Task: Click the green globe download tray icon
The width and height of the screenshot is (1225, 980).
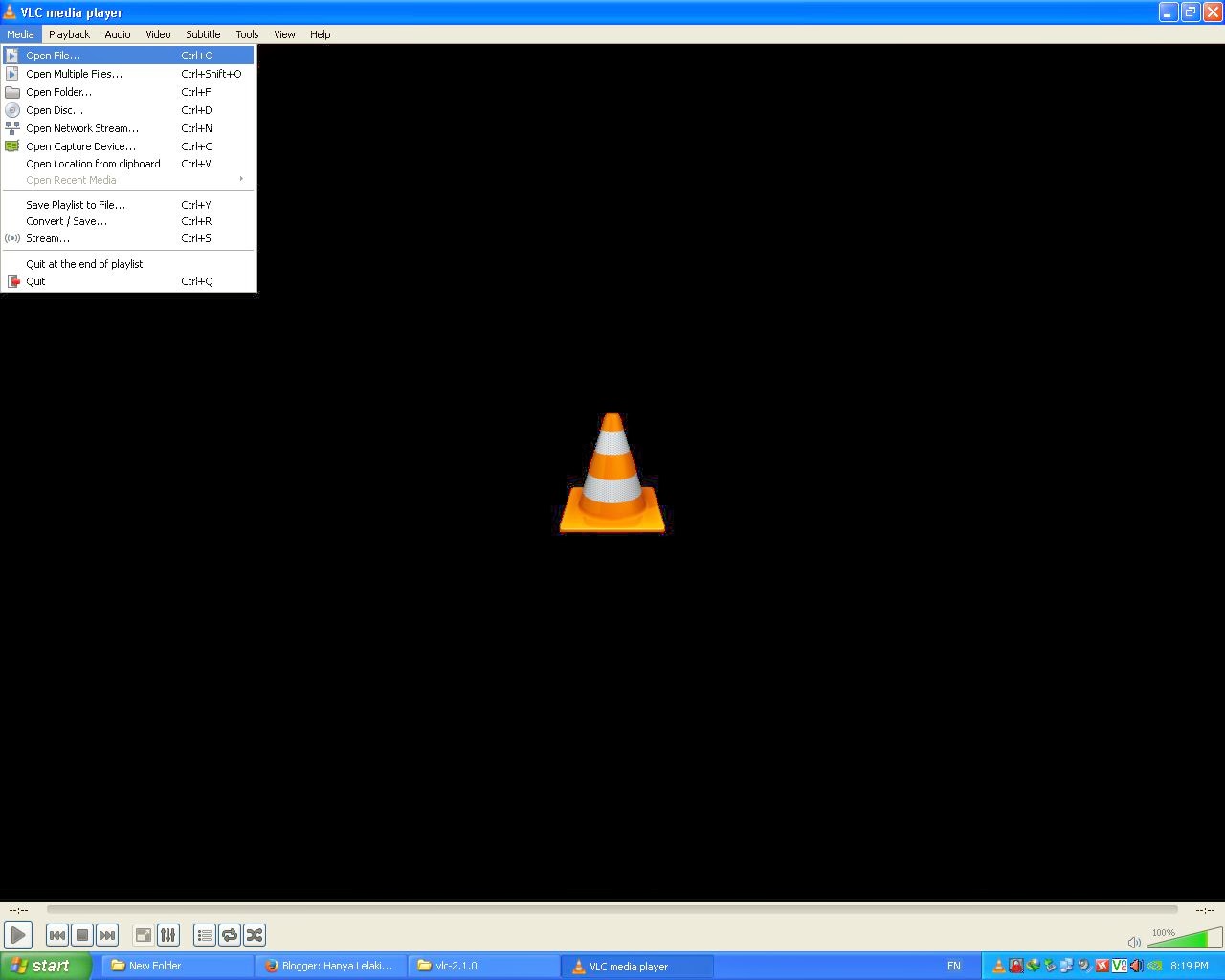Action: 1034,966
